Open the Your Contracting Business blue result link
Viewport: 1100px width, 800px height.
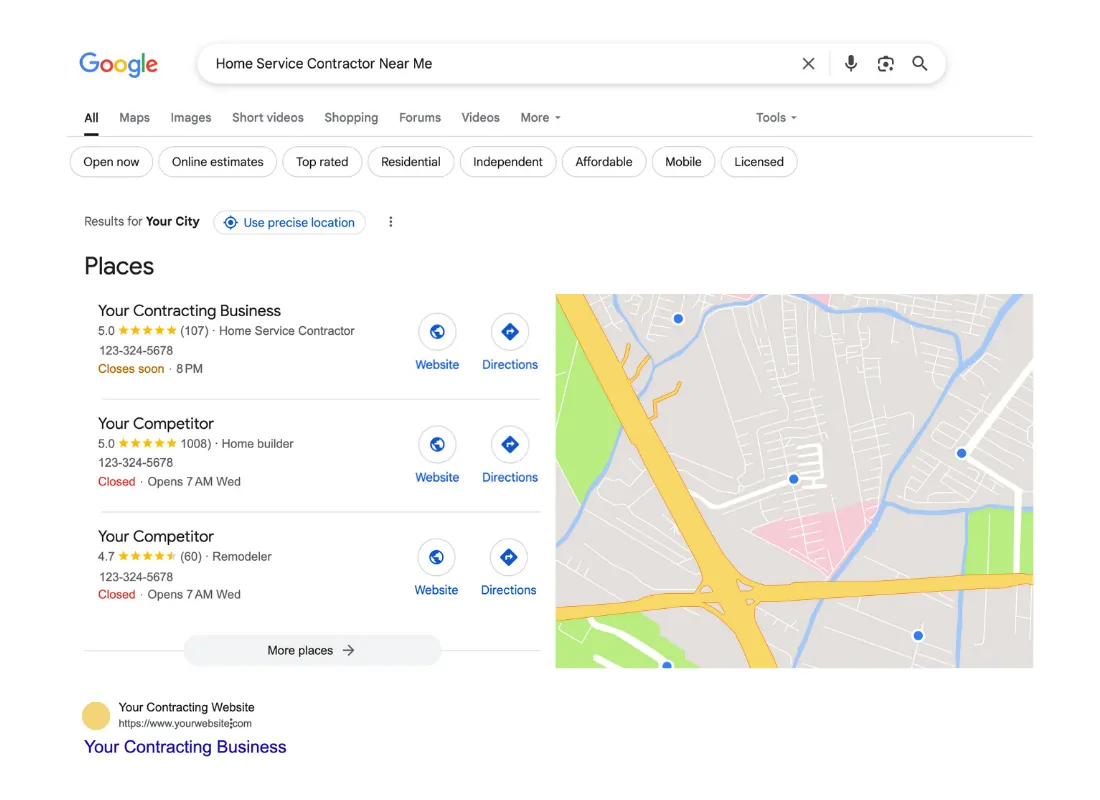(x=185, y=747)
